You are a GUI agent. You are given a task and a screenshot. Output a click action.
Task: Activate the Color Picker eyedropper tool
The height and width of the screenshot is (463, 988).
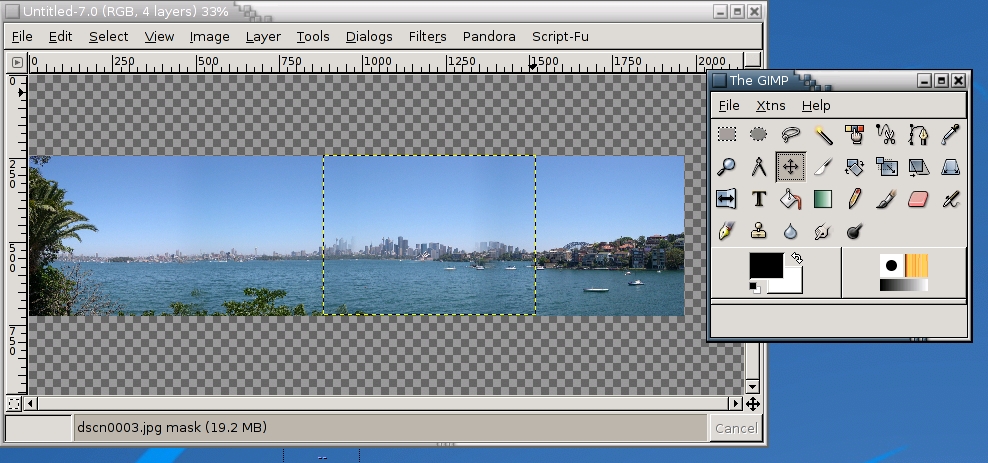coord(950,134)
